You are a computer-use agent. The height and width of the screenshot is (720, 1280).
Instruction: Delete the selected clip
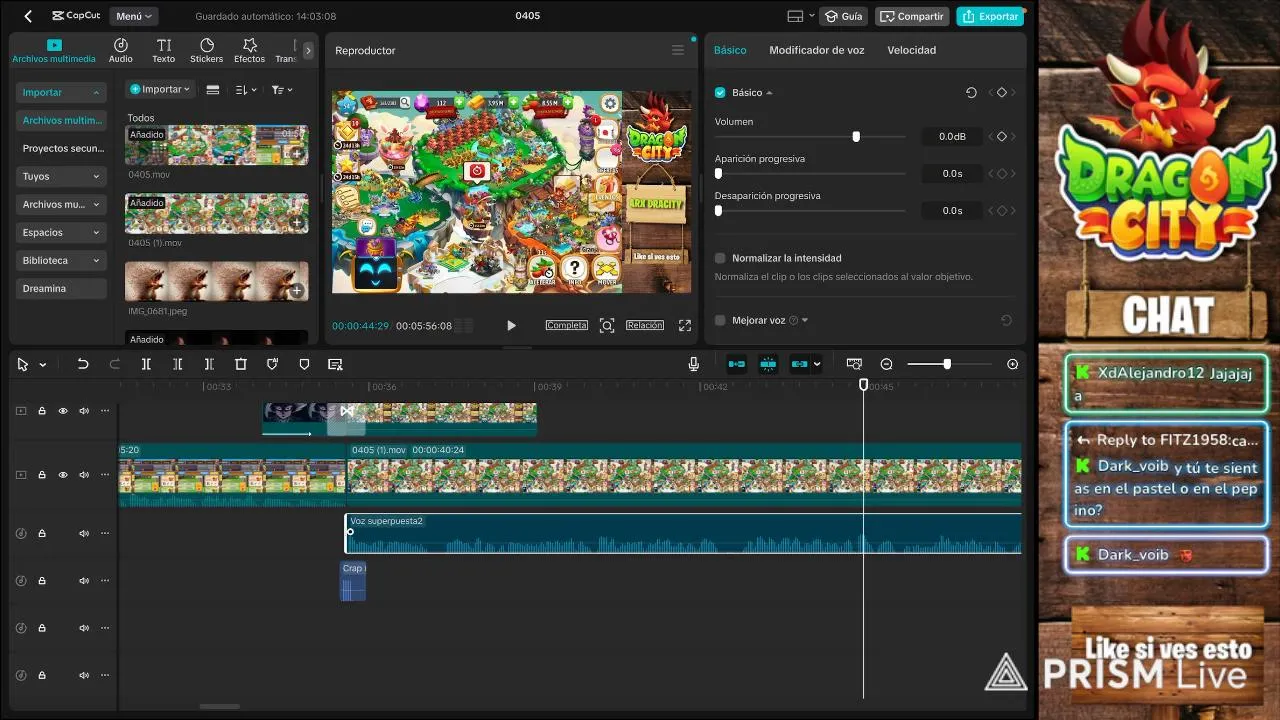[241, 364]
